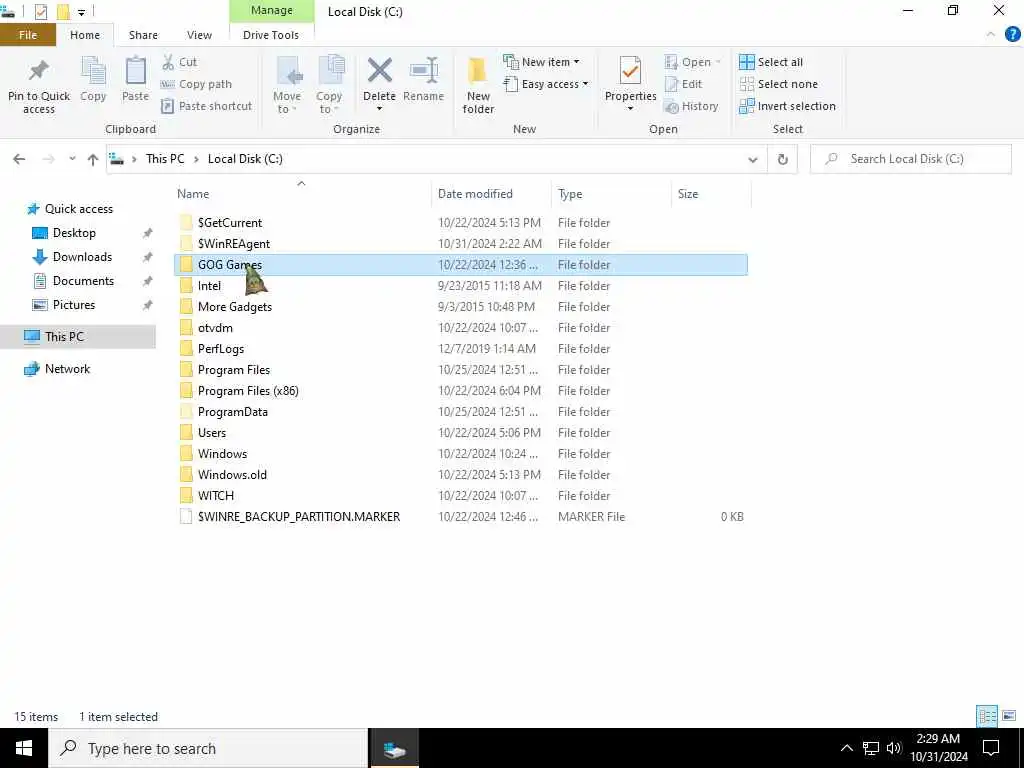Screen dimensions: 1024x768
Task: Click the Paste icon in ribbon
Action: click(135, 79)
